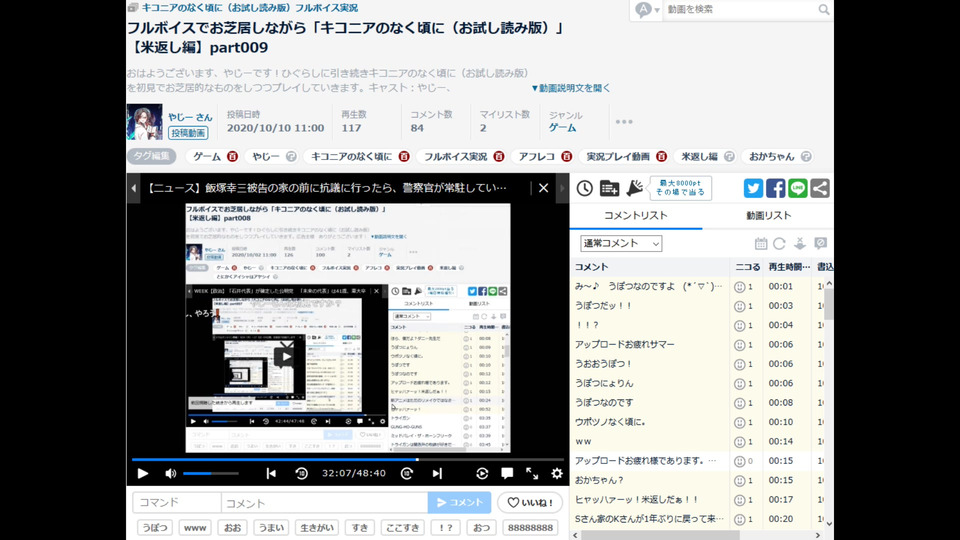This screenshot has width=960, height=540.
Task: Open player settings gear icon
Action: click(557, 473)
